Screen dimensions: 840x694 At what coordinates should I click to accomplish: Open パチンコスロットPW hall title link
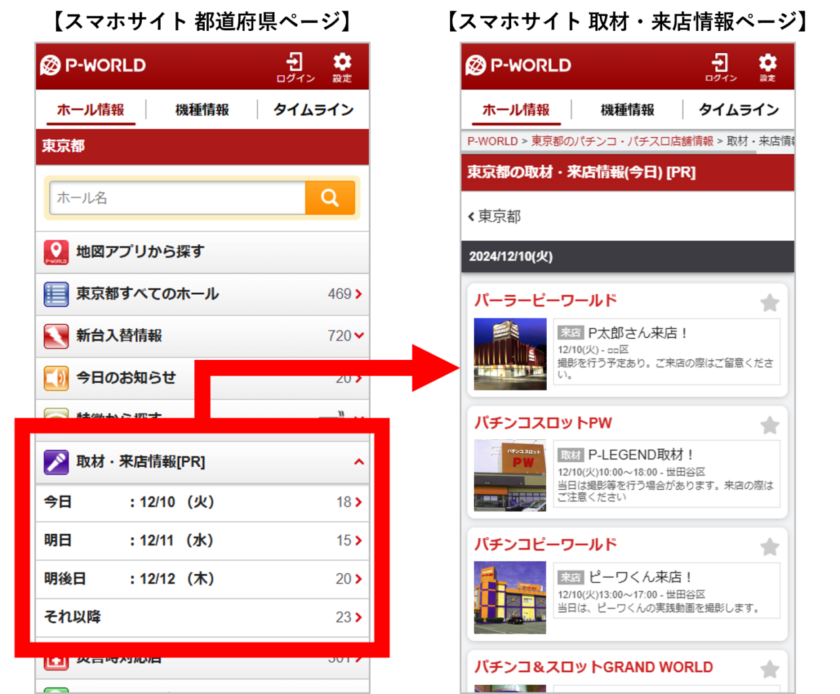[543, 423]
